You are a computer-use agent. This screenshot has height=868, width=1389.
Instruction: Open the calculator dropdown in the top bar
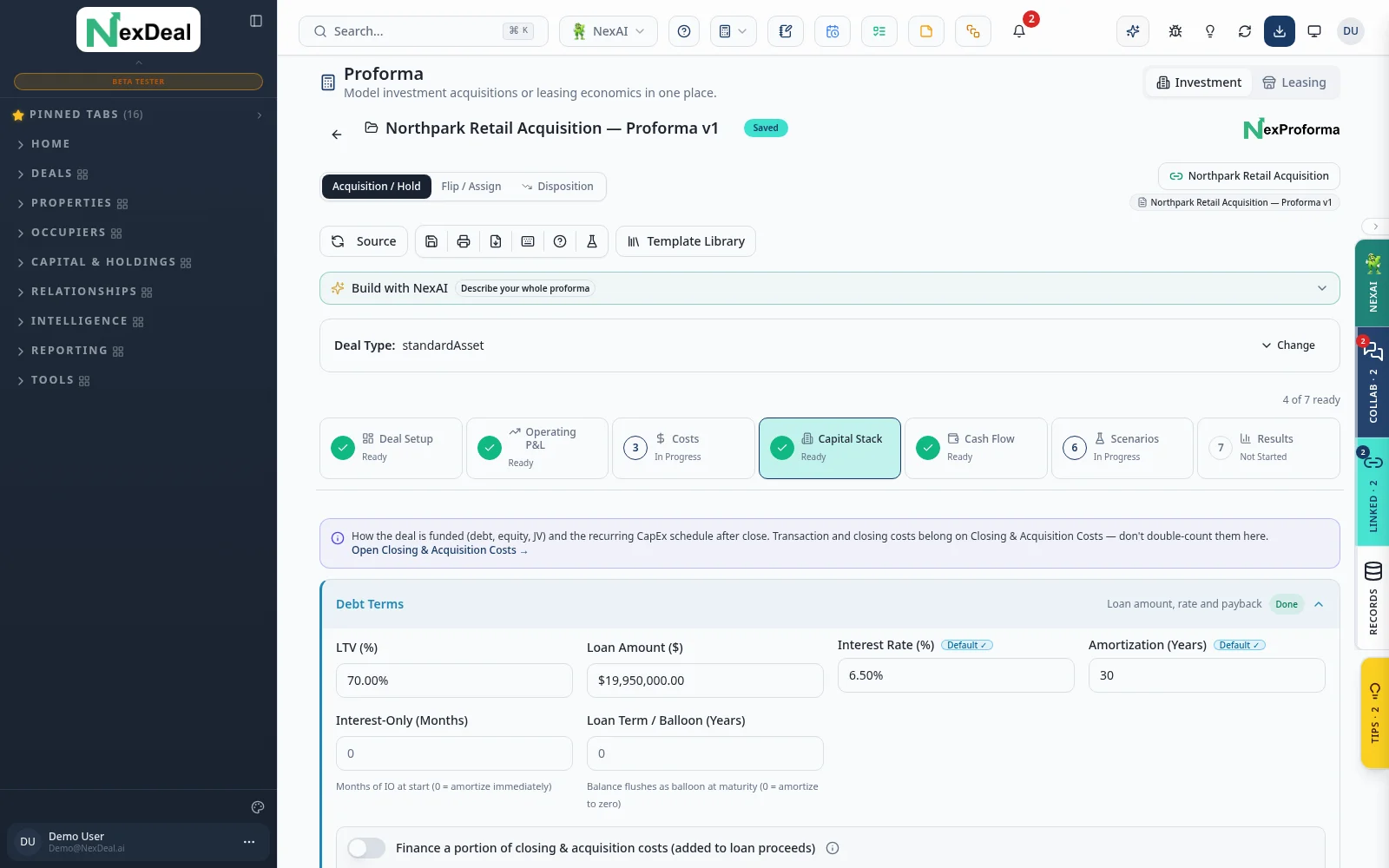point(734,31)
